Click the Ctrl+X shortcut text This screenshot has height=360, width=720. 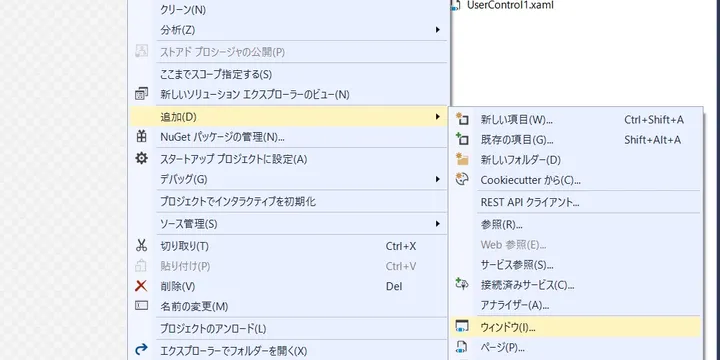click(401, 246)
